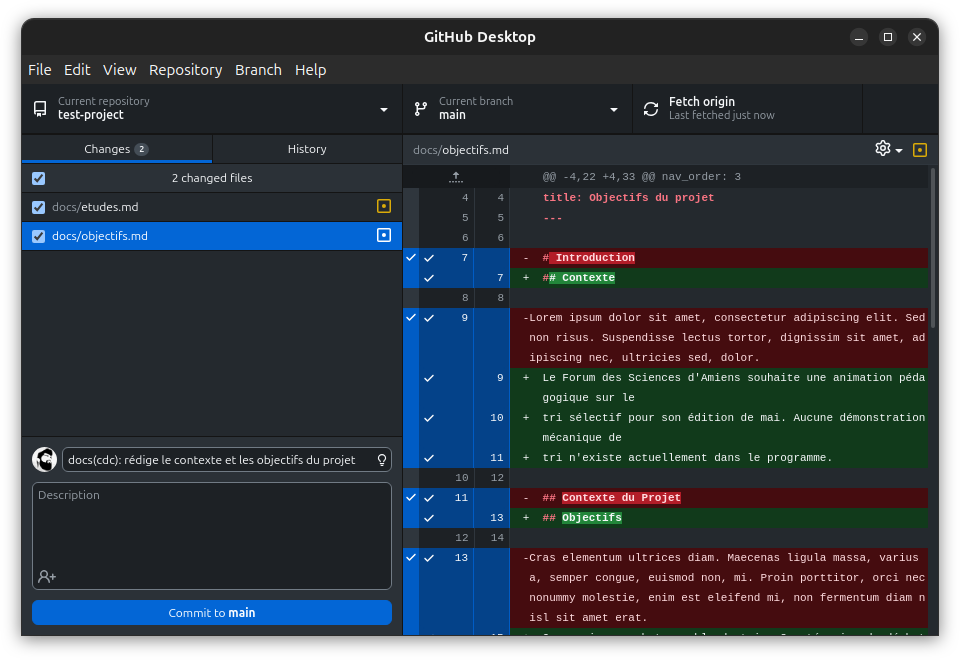Click the hunk header '@@ -4,22 +4,33 @@'
960x660 pixels.
642,177
